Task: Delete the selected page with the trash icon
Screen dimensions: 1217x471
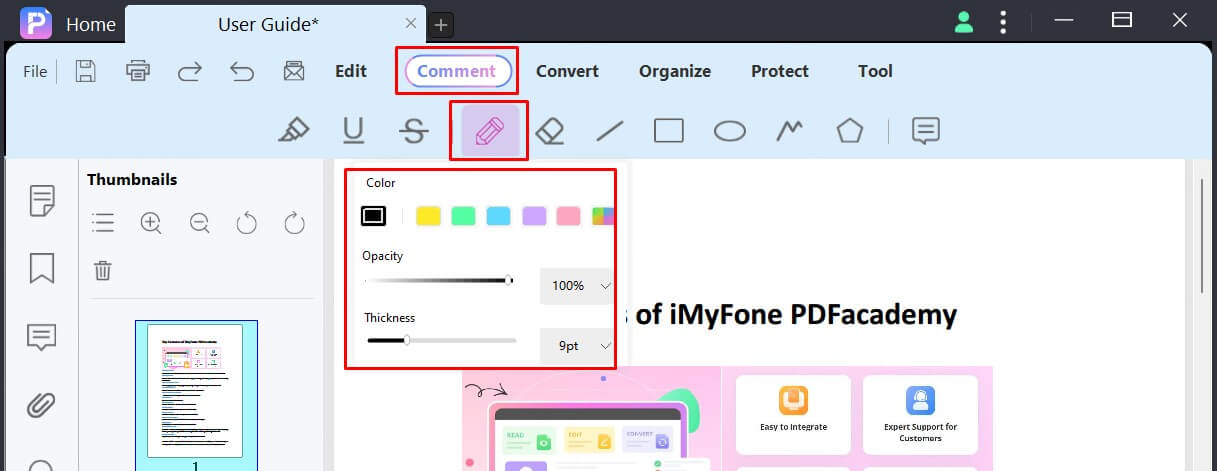Action: click(x=103, y=270)
